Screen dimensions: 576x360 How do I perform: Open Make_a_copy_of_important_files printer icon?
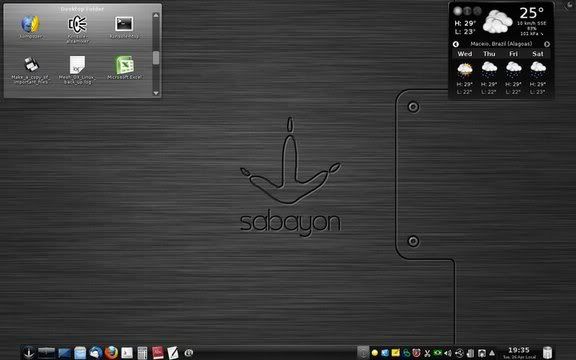31,65
